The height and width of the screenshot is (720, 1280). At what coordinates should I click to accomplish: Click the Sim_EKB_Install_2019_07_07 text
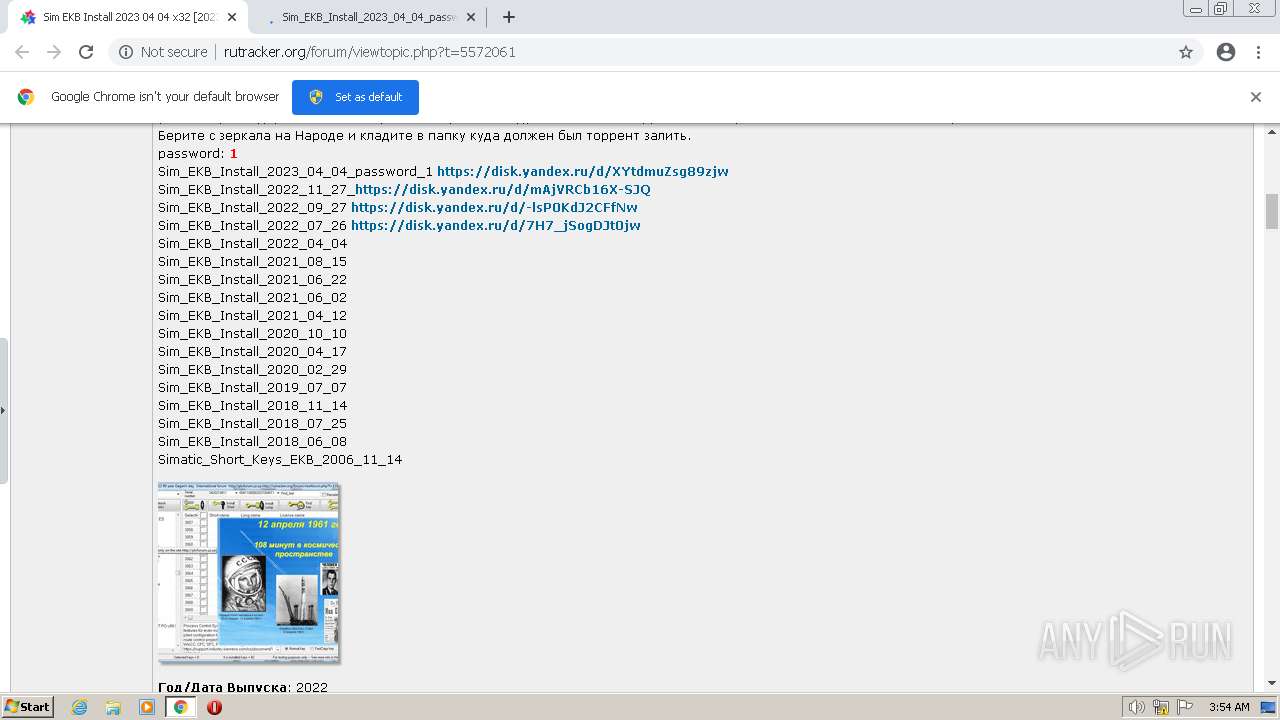click(252, 387)
